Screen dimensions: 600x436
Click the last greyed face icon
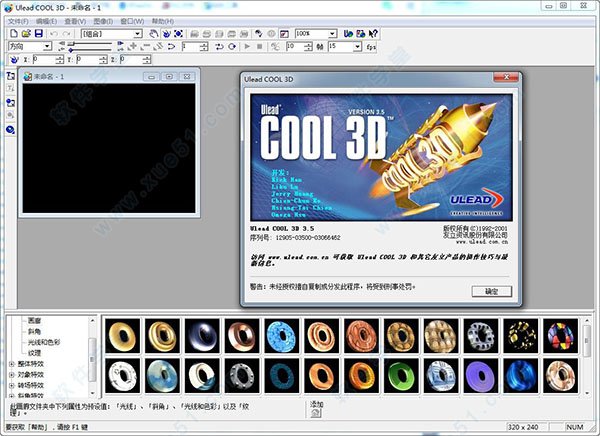(244, 34)
